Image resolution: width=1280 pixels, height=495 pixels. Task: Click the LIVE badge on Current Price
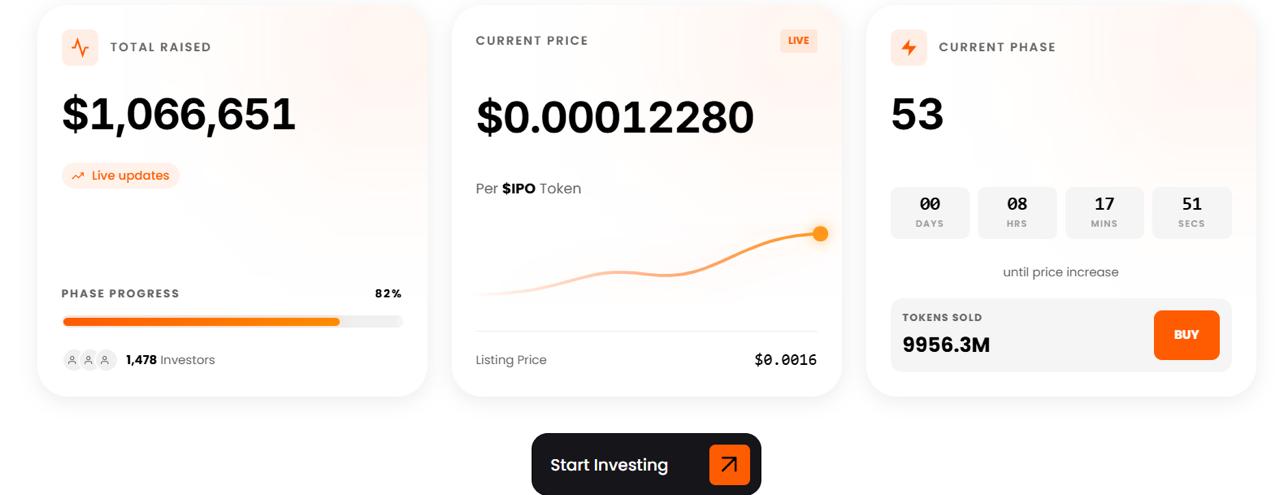coord(798,41)
